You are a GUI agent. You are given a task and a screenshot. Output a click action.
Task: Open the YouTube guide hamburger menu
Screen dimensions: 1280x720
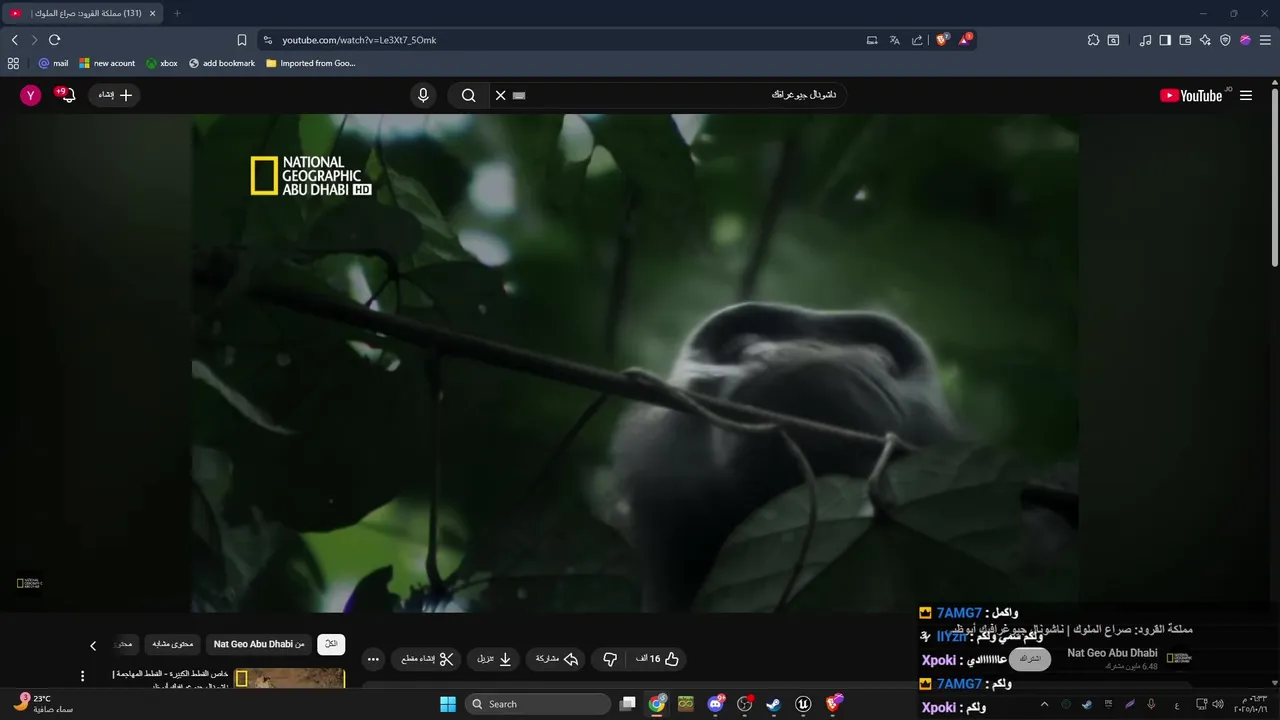click(1246, 95)
